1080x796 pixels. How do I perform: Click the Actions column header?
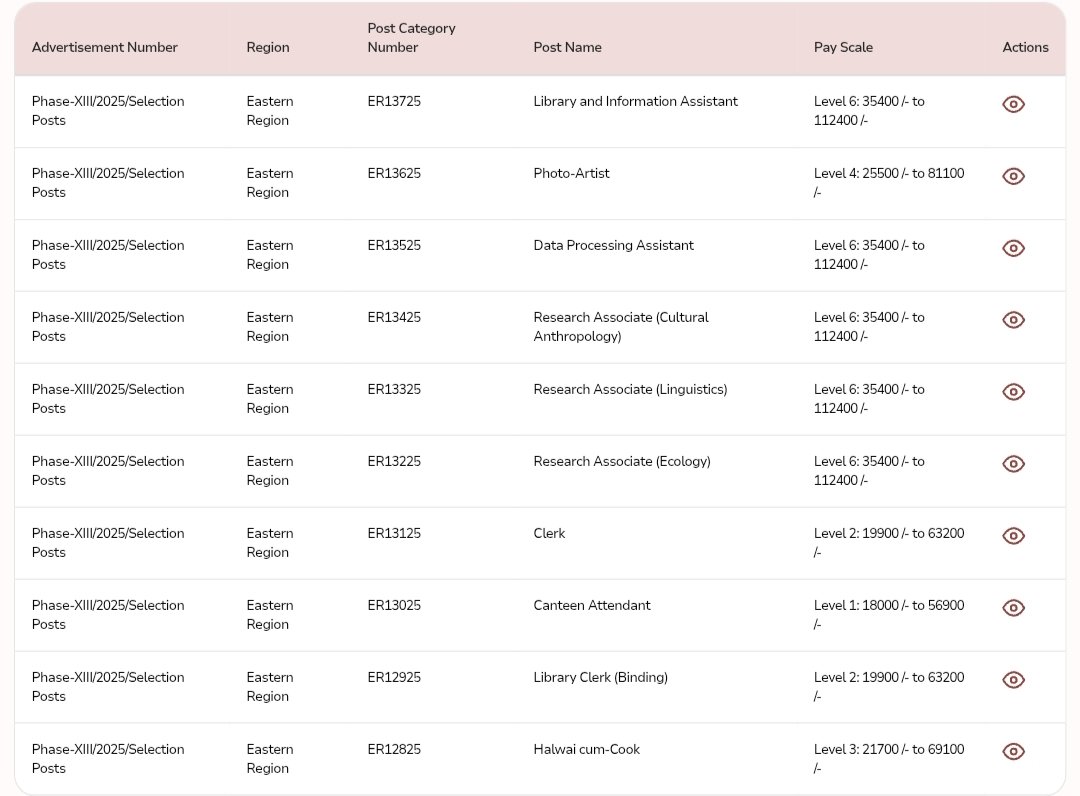(x=1025, y=47)
